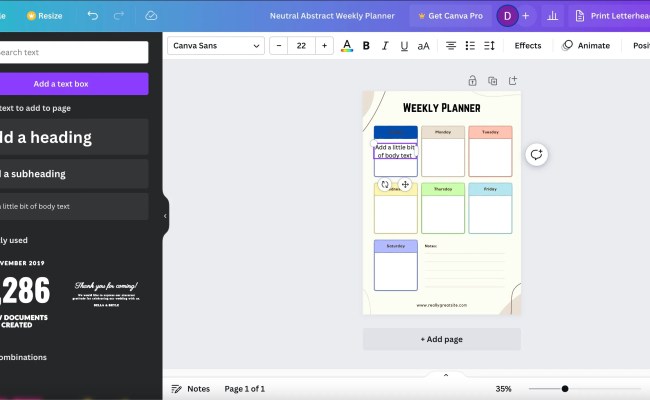Add a subheading text
This screenshot has height=400, width=650.
point(73,174)
